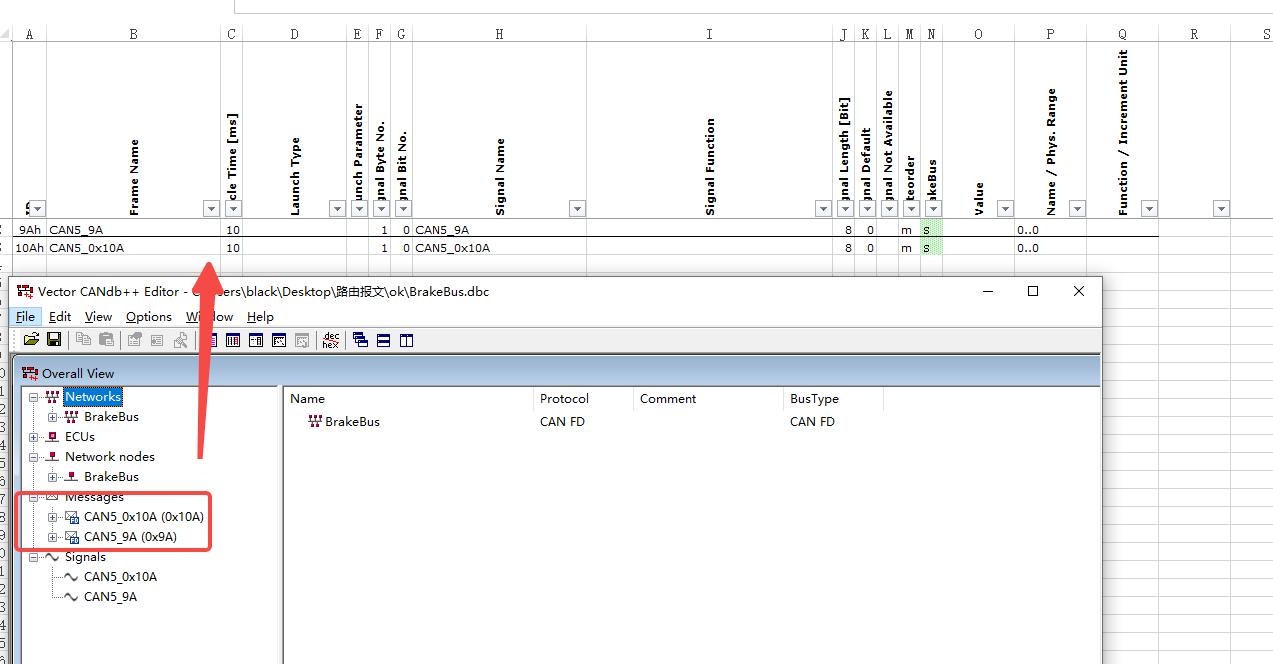Click the Frame Name cell CAN5_0x10A
The image size is (1273, 664).
134,247
